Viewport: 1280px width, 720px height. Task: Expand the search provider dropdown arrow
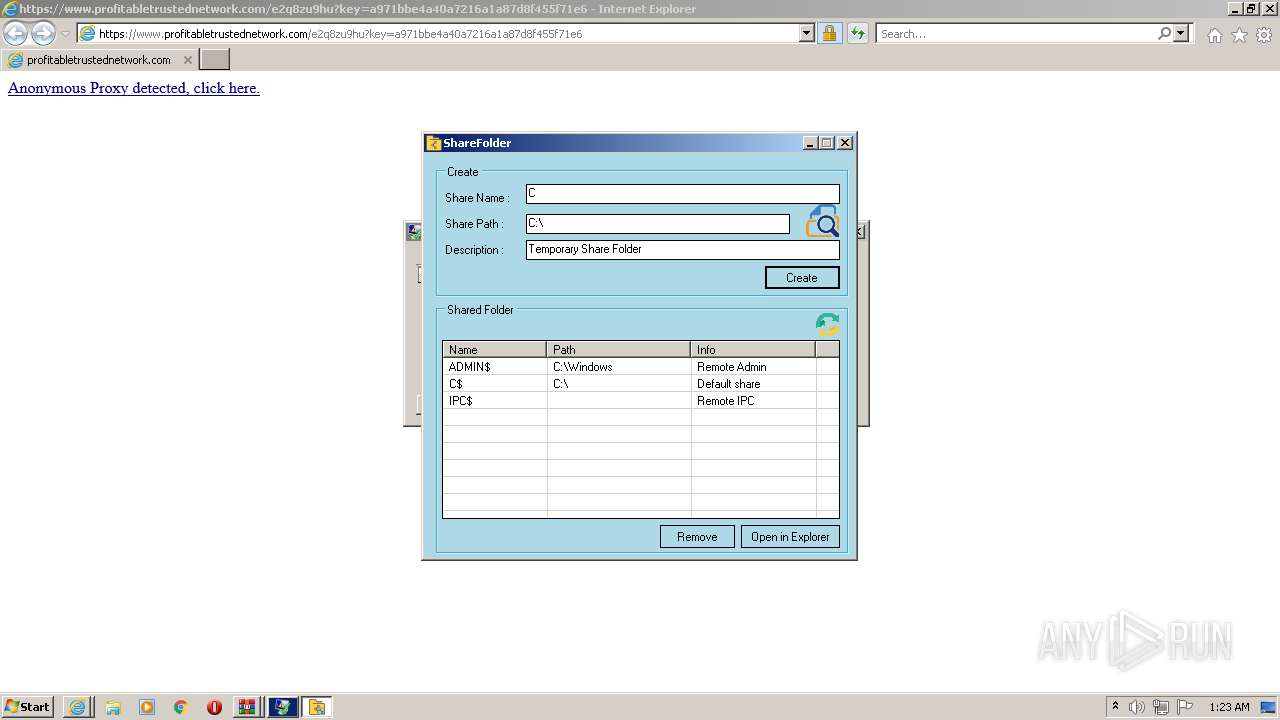pos(1181,33)
